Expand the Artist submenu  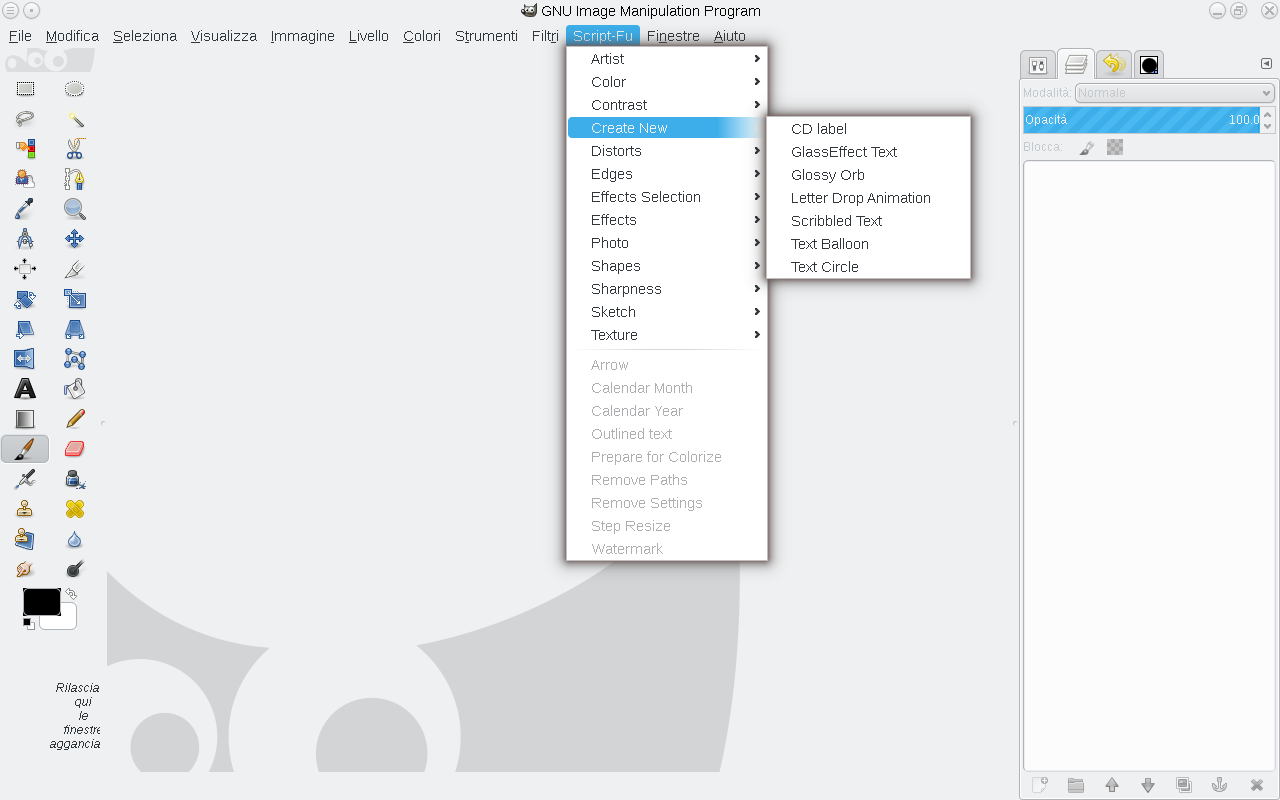click(x=667, y=59)
